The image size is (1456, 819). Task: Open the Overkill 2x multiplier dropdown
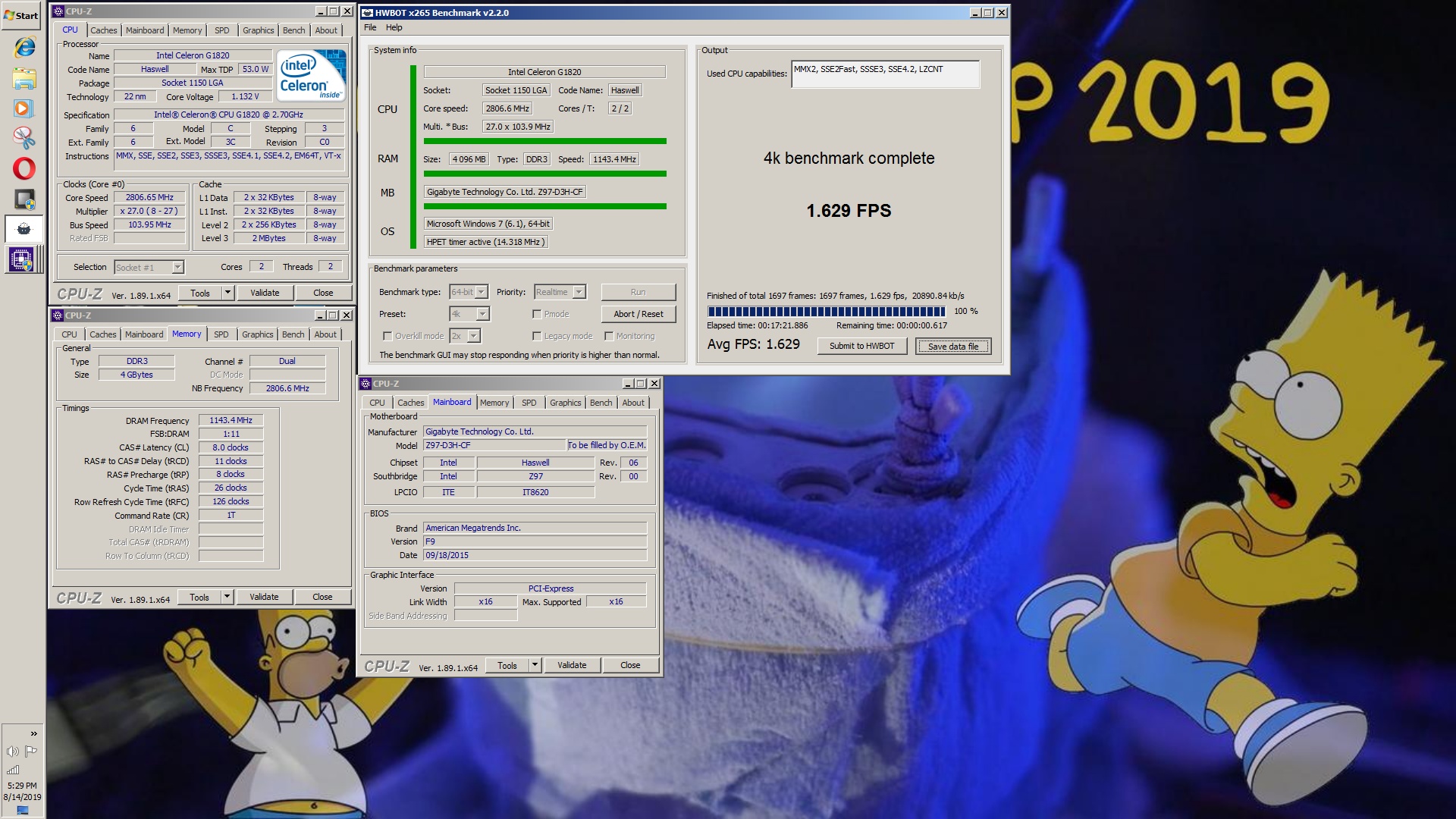[x=473, y=336]
